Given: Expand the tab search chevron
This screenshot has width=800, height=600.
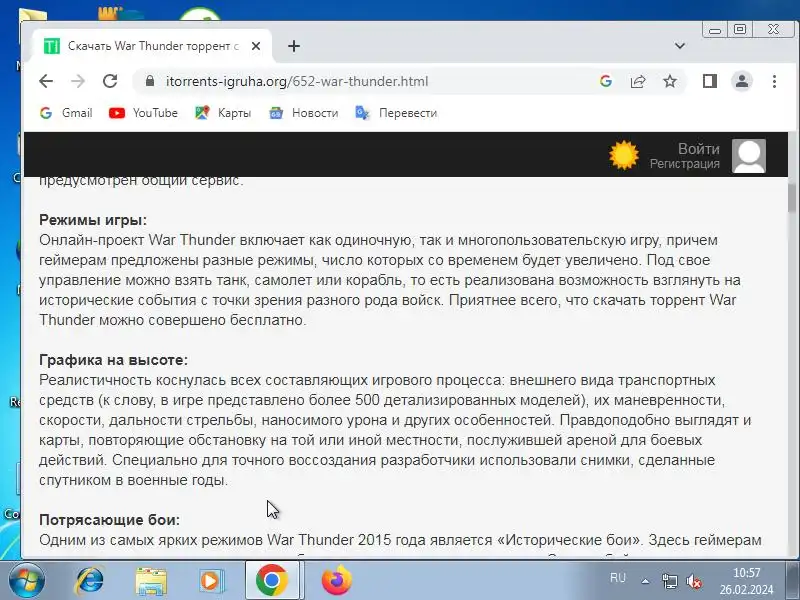Looking at the screenshot, I should click(680, 46).
